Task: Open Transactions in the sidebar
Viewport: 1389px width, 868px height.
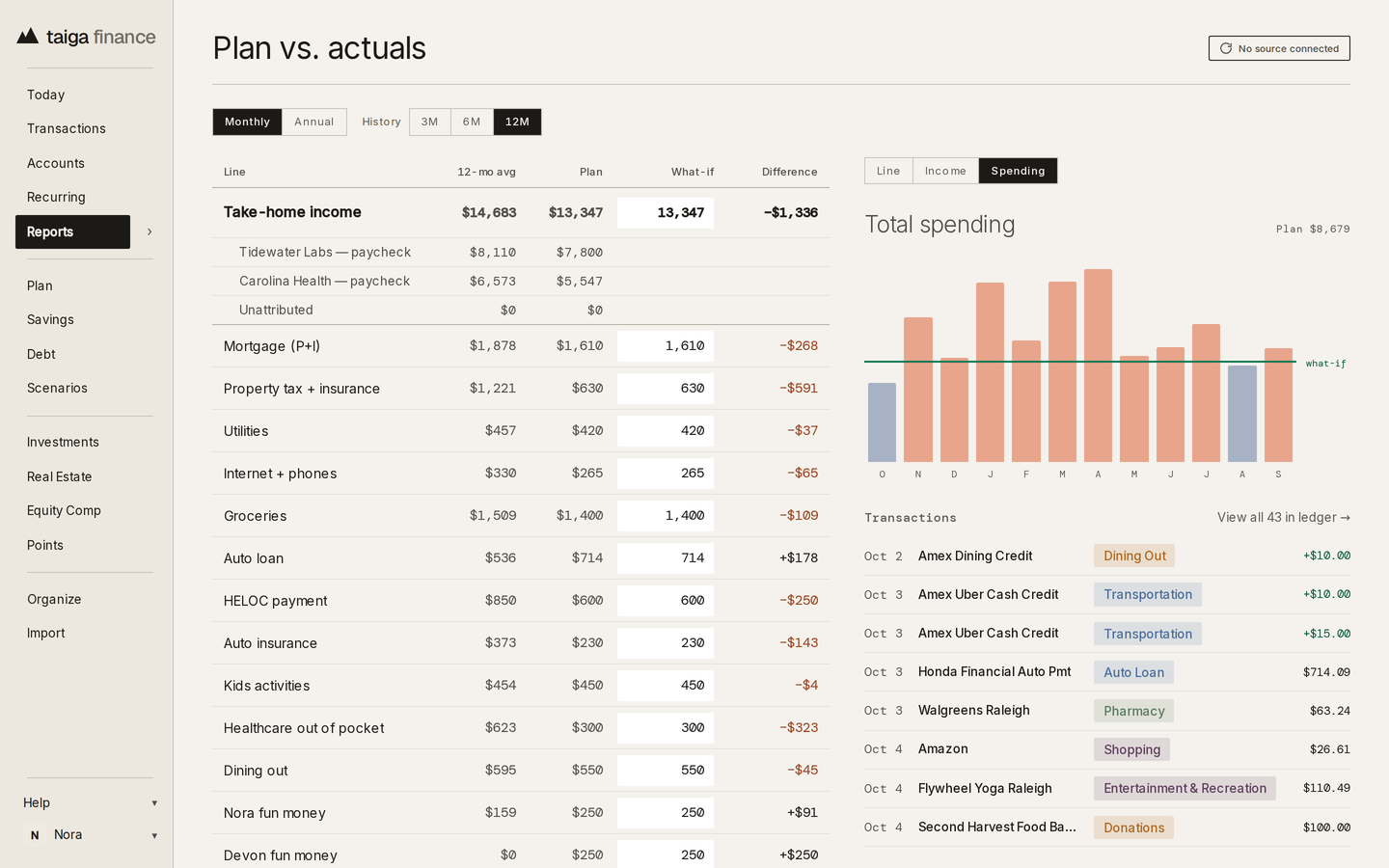Action: (67, 128)
